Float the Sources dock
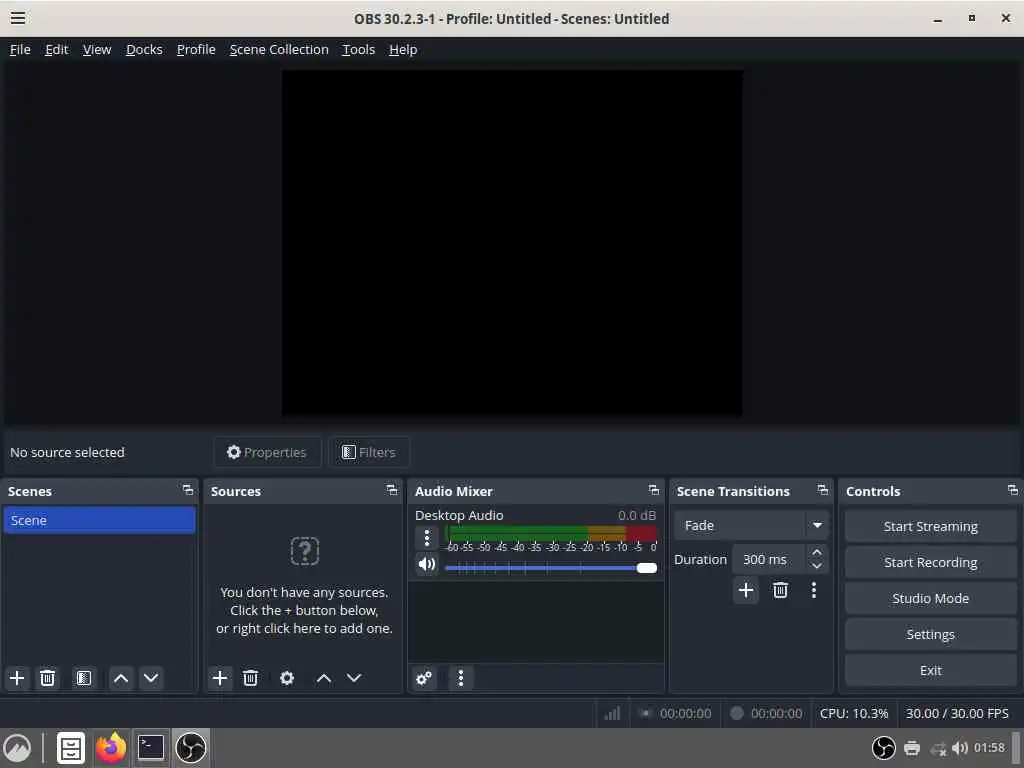The height and width of the screenshot is (768, 1024). (x=391, y=490)
